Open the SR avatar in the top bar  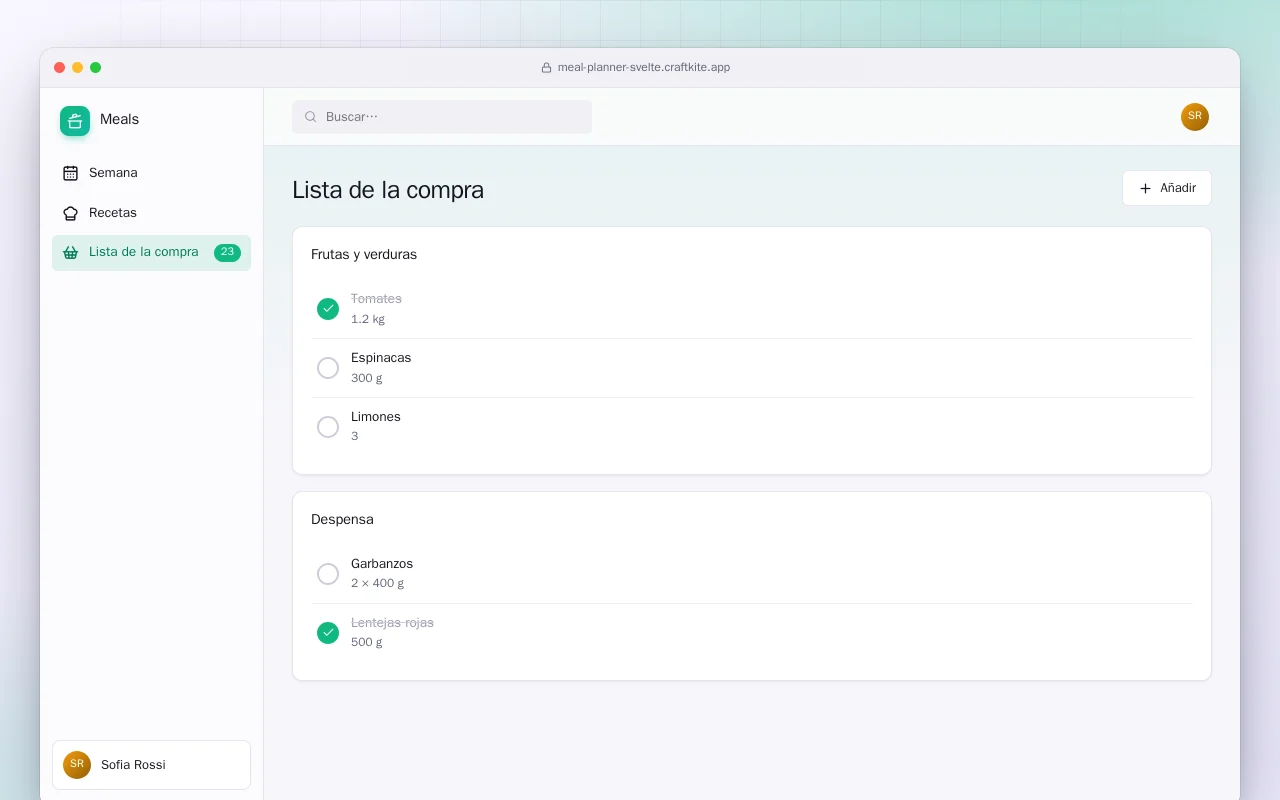(1195, 117)
